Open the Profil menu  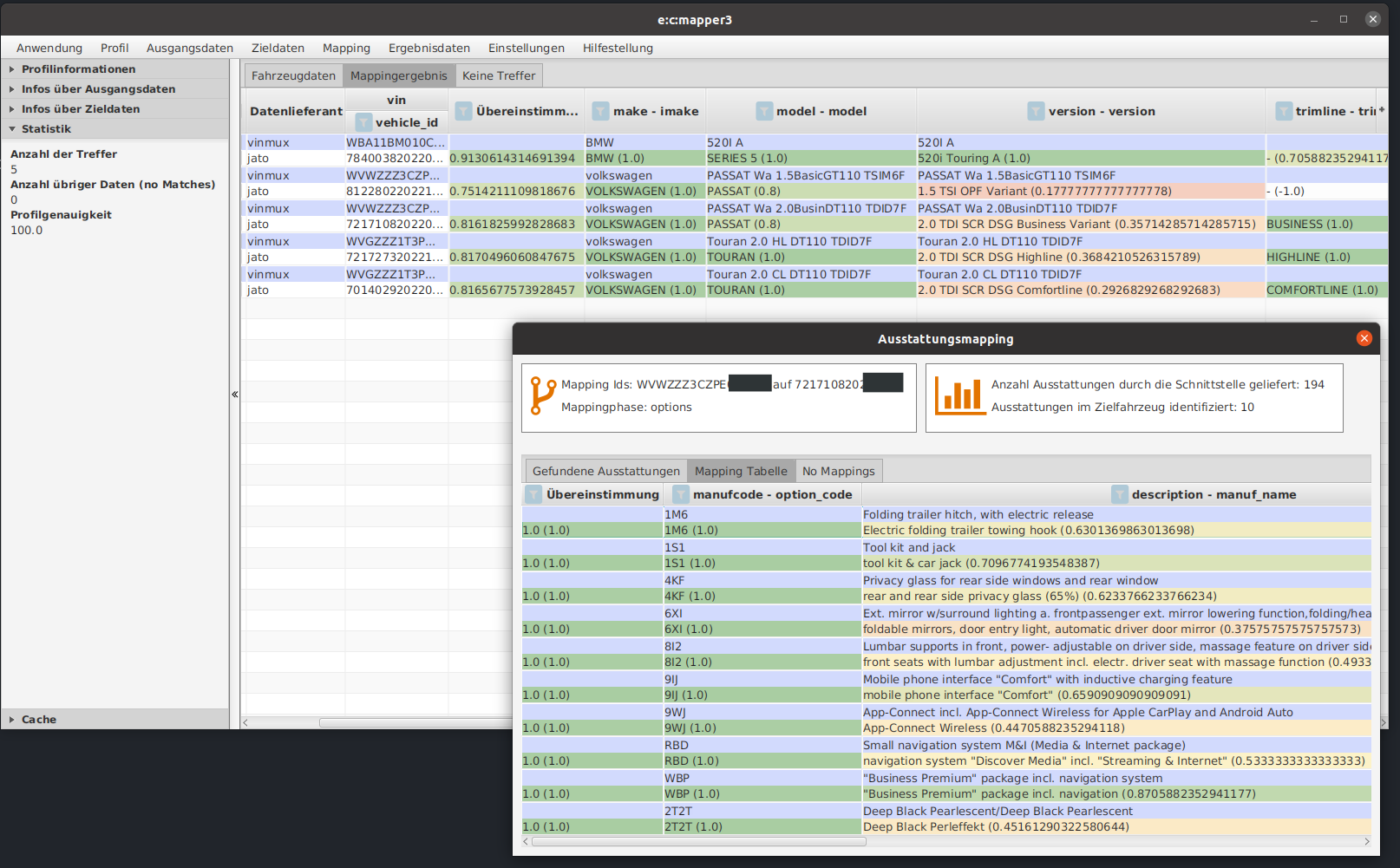[114, 48]
